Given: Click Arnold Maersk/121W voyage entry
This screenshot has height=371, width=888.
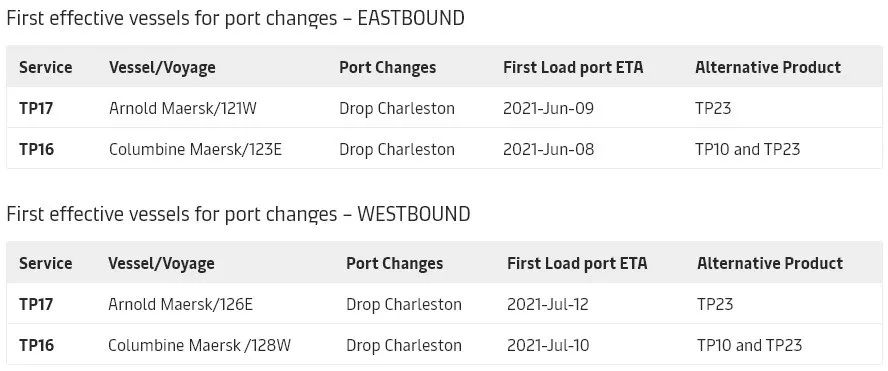Looking at the screenshot, I should click(x=183, y=108).
